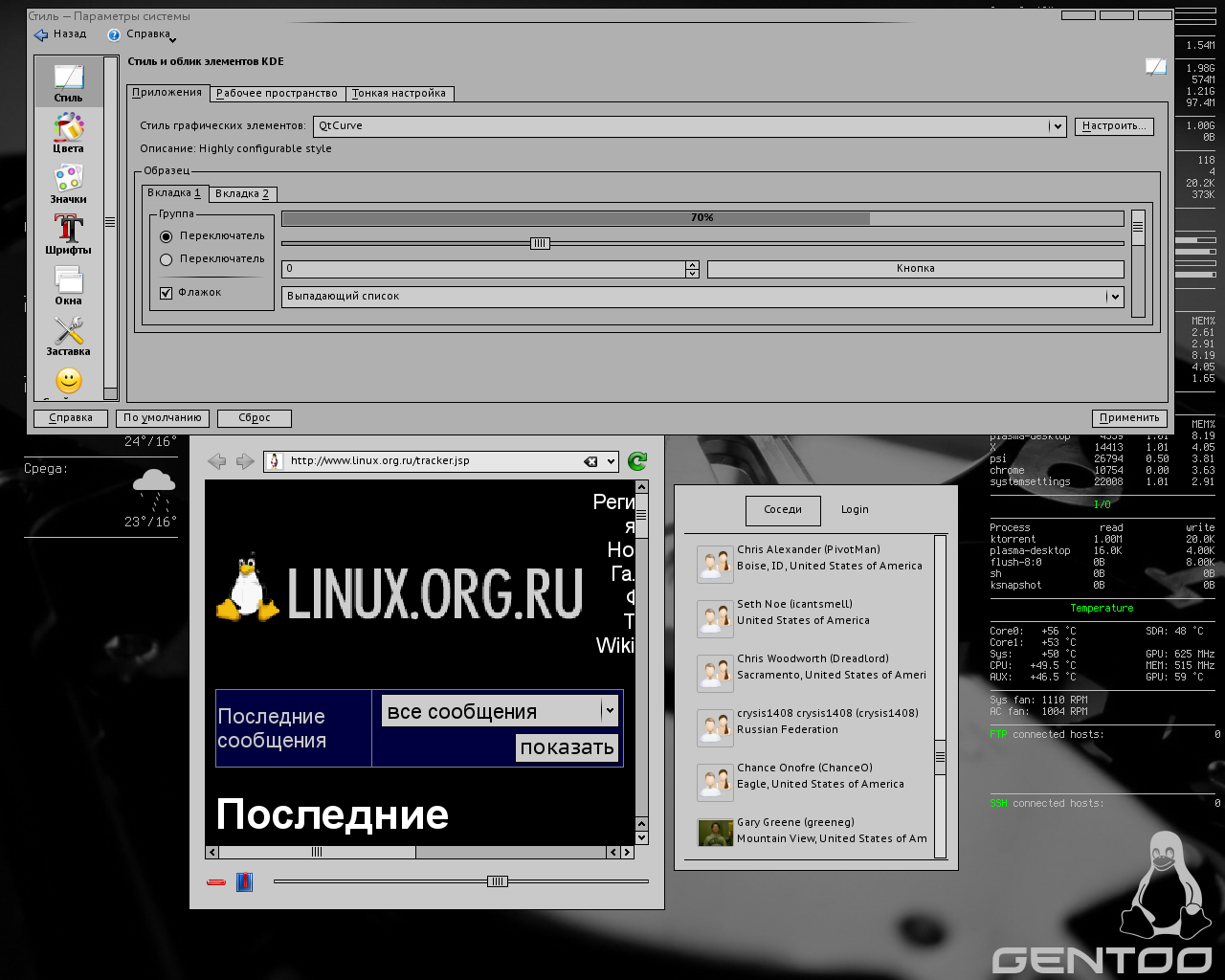Open the QtCurve widget style dropdown
This screenshot has width=1225, height=980.
click(x=689, y=126)
